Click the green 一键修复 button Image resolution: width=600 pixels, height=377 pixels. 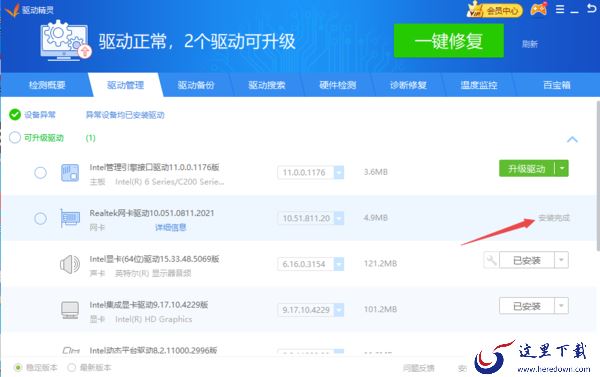tap(449, 41)
